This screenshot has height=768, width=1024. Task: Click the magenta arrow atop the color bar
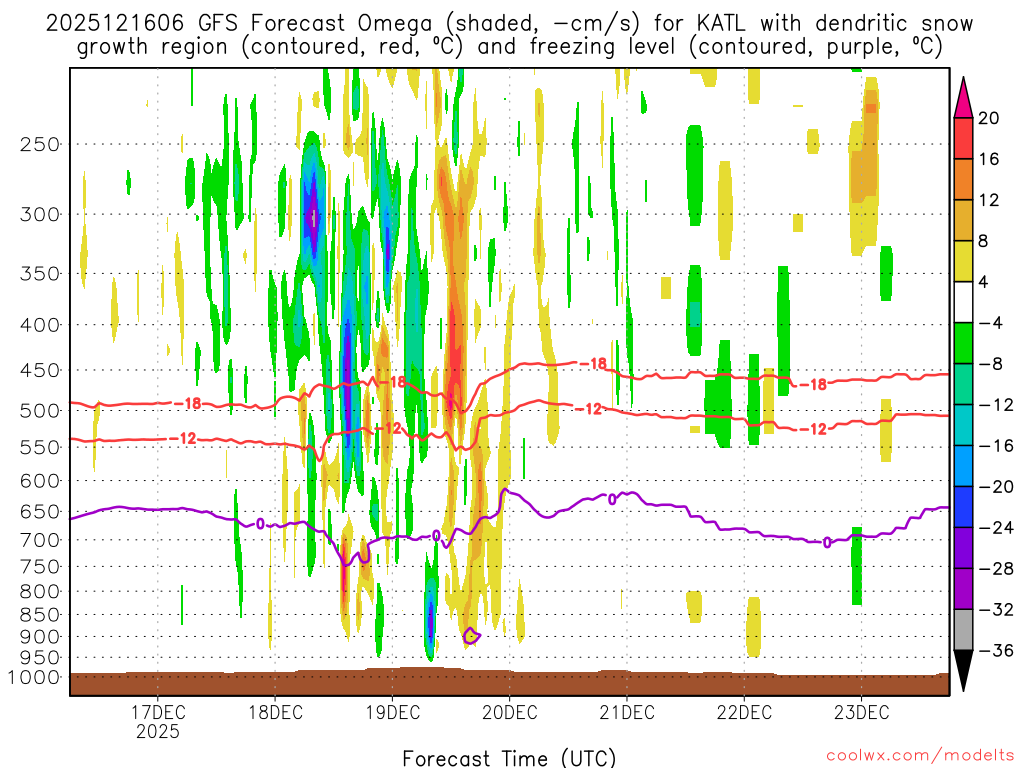tap(963, 97)
